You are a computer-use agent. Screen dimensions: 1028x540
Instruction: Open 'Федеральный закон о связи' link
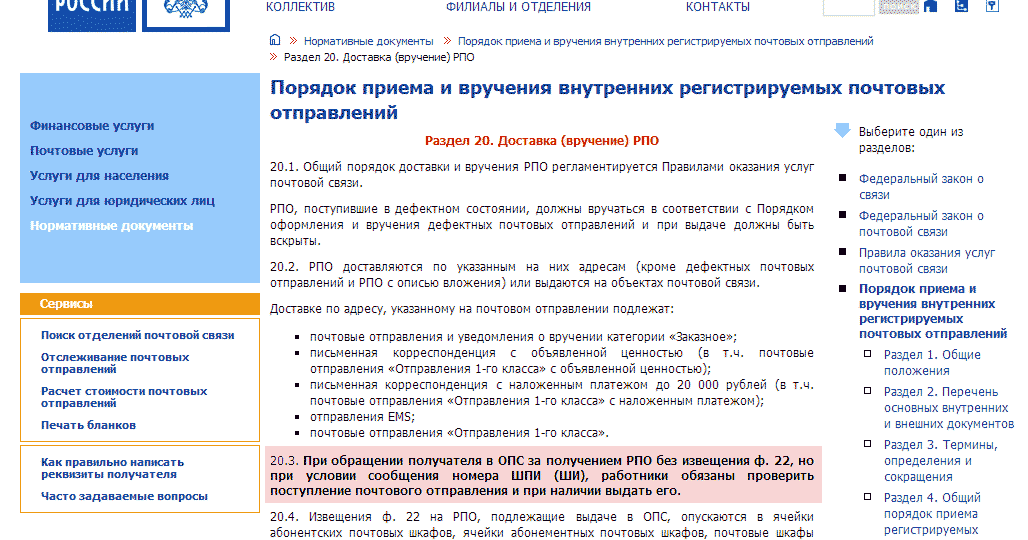point(921,187)
